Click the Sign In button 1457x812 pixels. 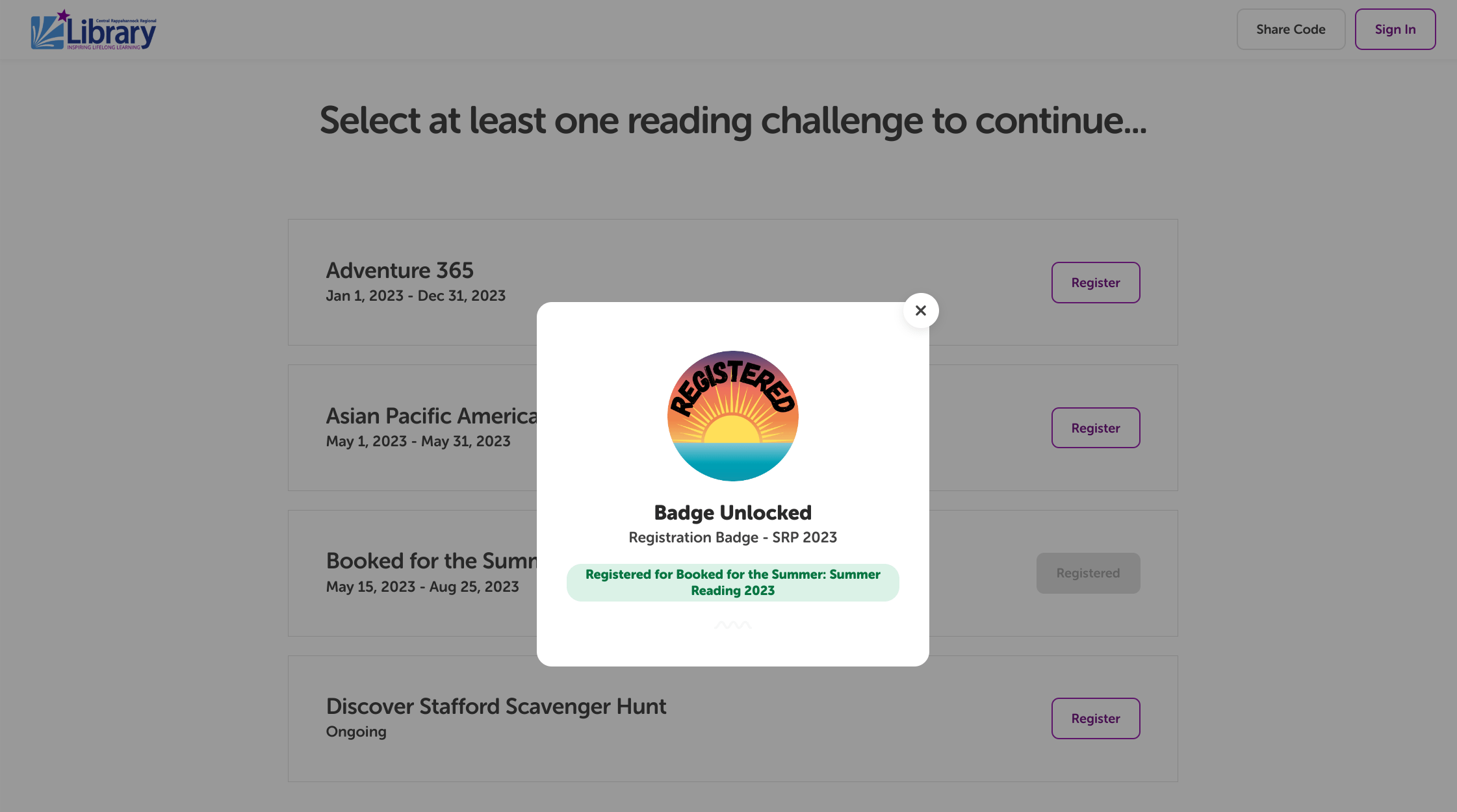tap(1395, 29)
